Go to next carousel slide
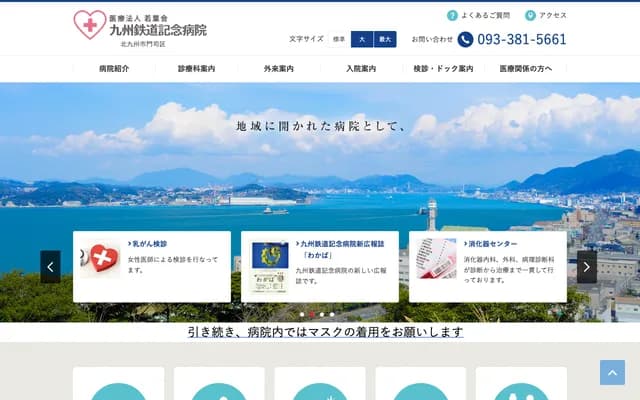 (x=587, y=267)
